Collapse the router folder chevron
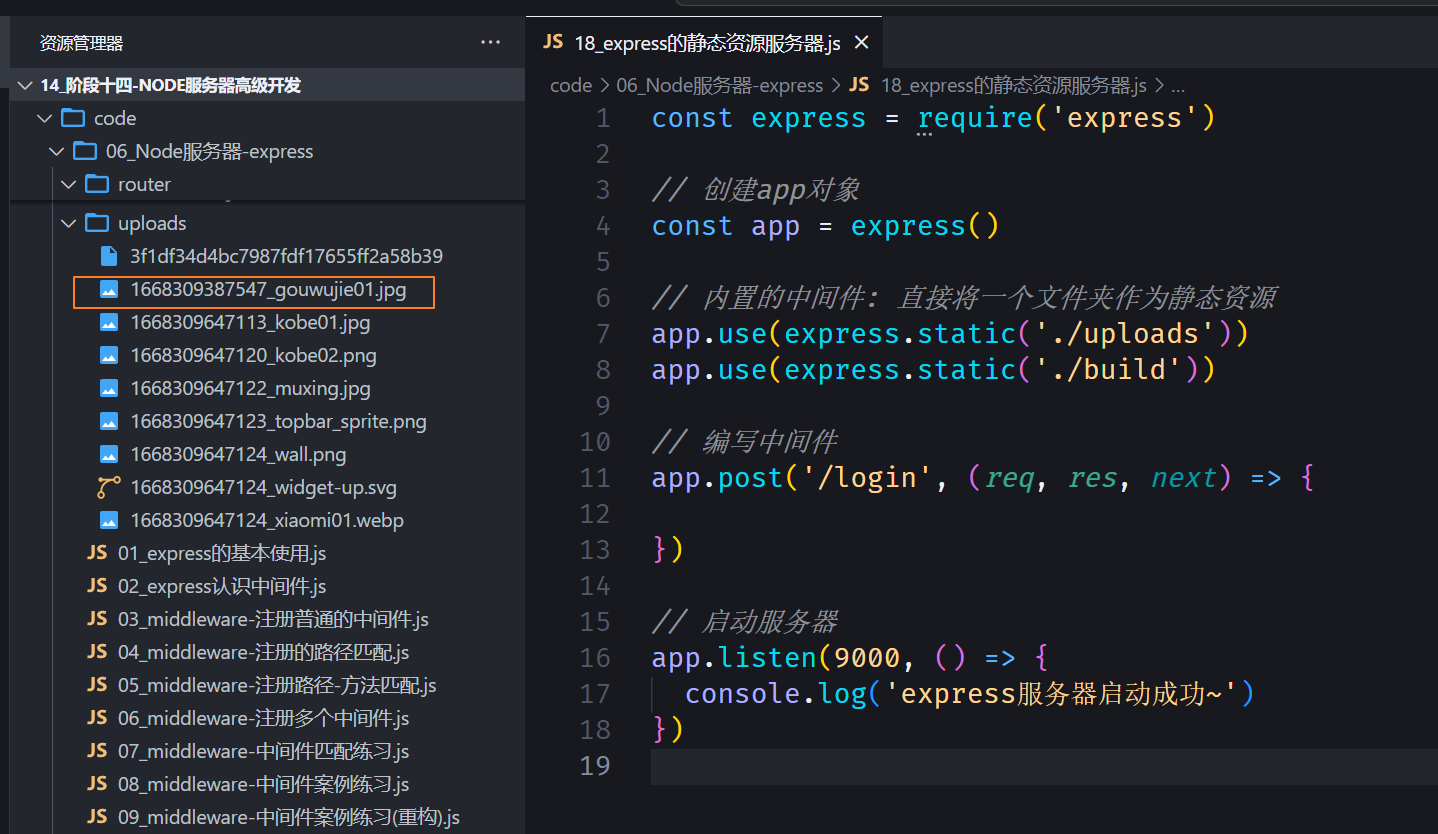 tap(68, 185)
